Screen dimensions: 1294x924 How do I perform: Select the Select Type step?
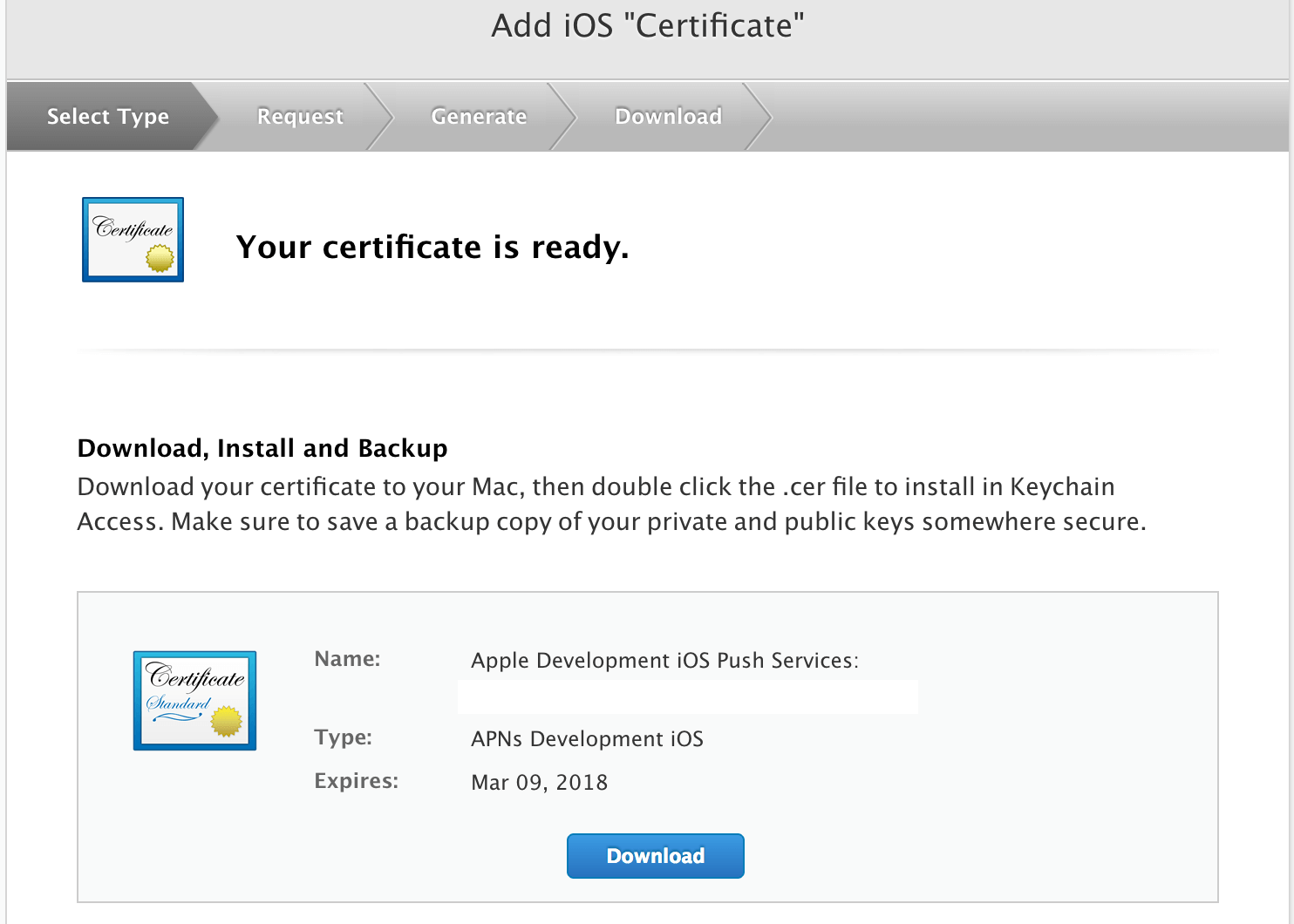point(108,116)
